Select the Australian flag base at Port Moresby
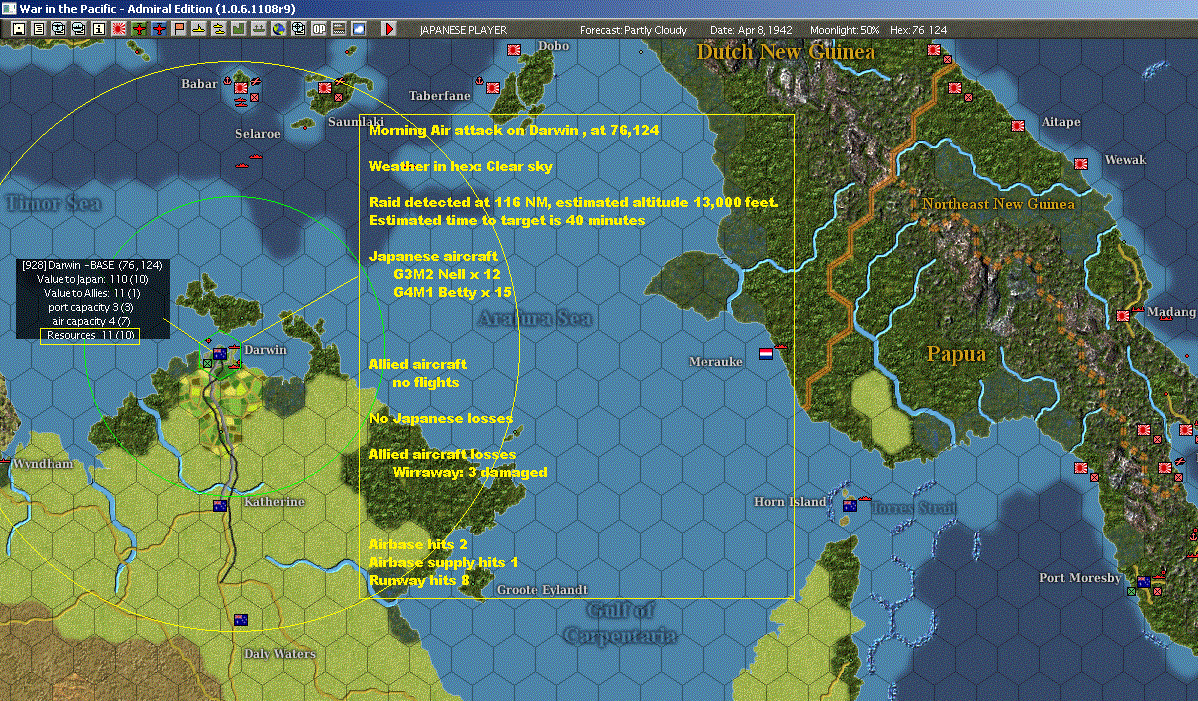Viewport: 1198px width, 701px height. pos(1144,582)
